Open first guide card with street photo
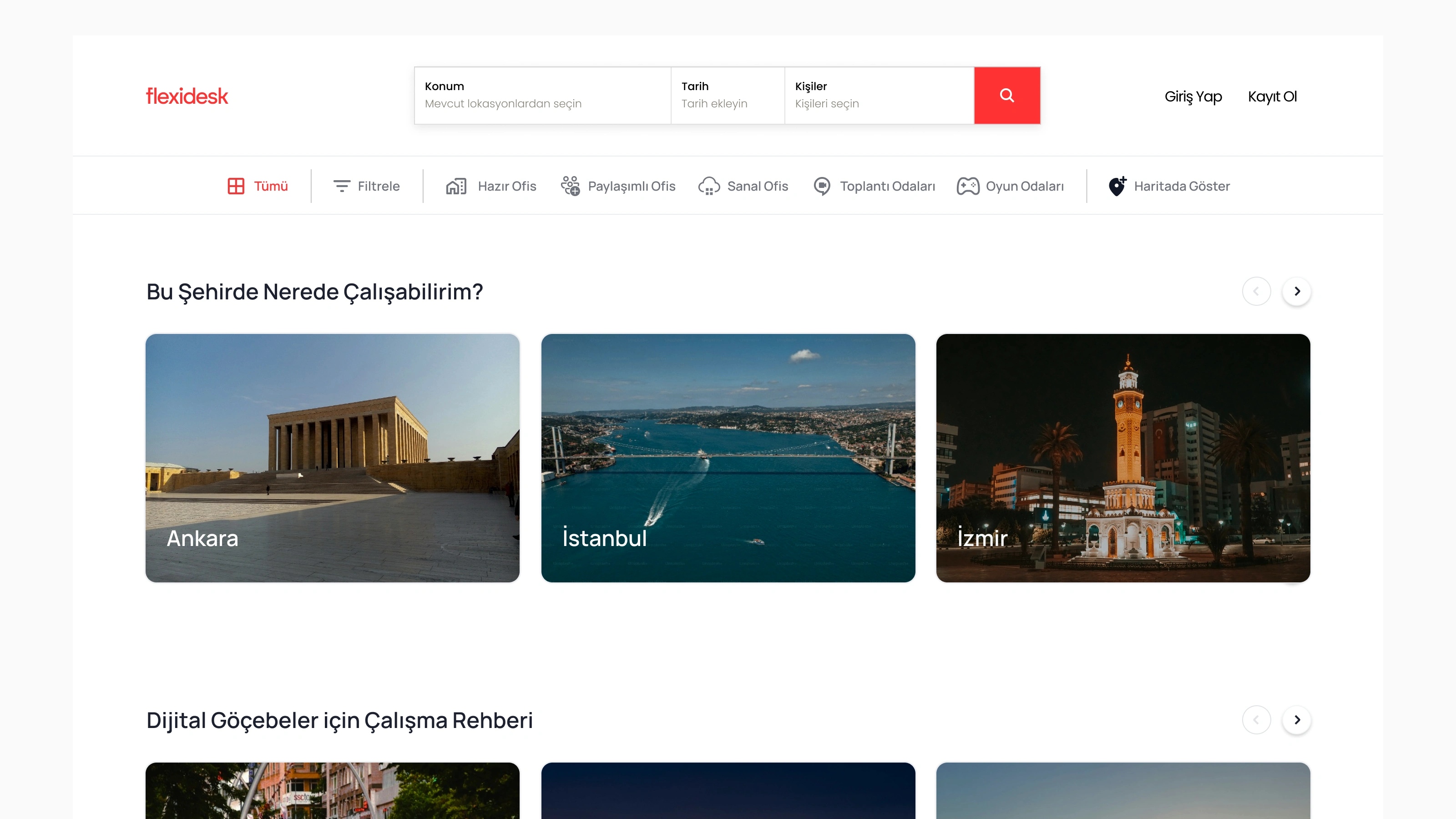1456x819 pixels. pyautogui.click(x=332, y=791)
